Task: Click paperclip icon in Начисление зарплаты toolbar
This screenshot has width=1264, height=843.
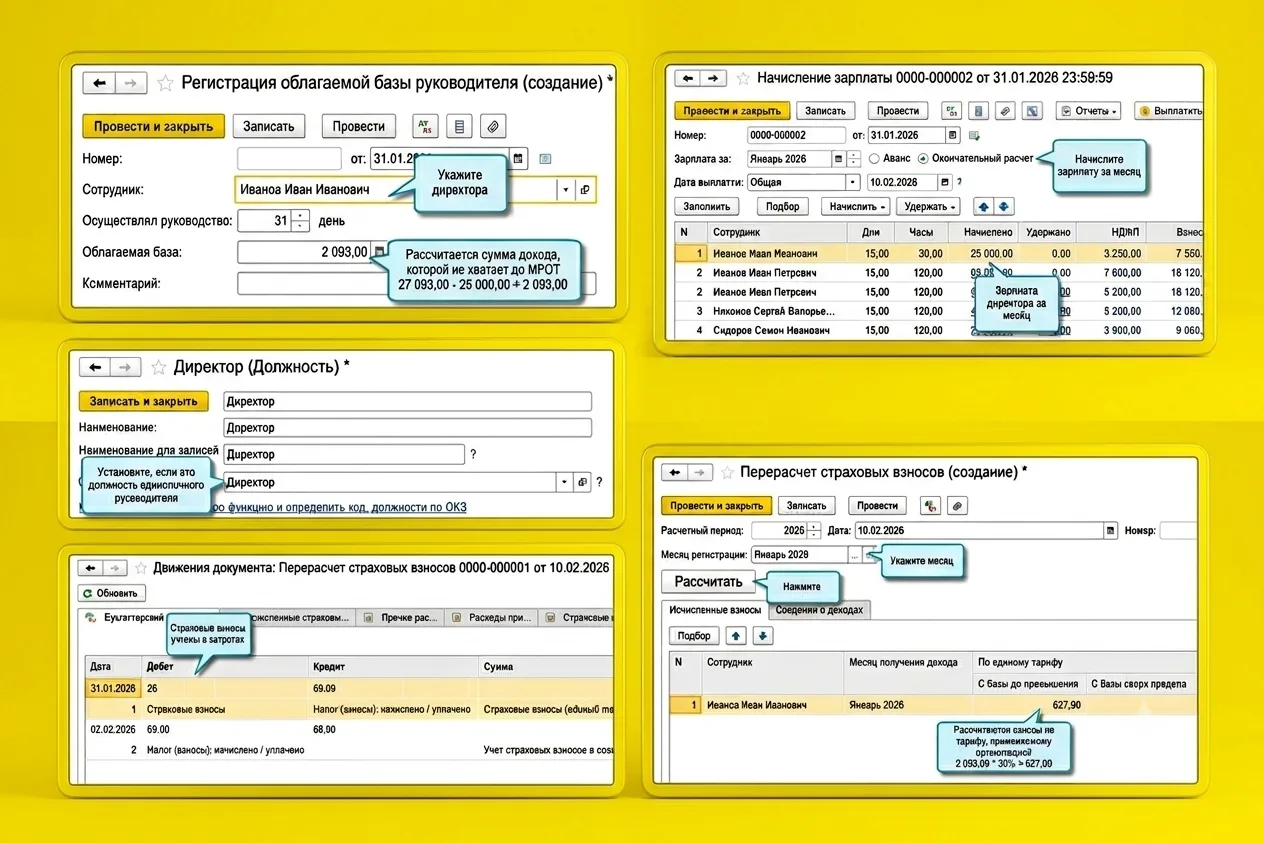Action: (x=1007, y=111)
